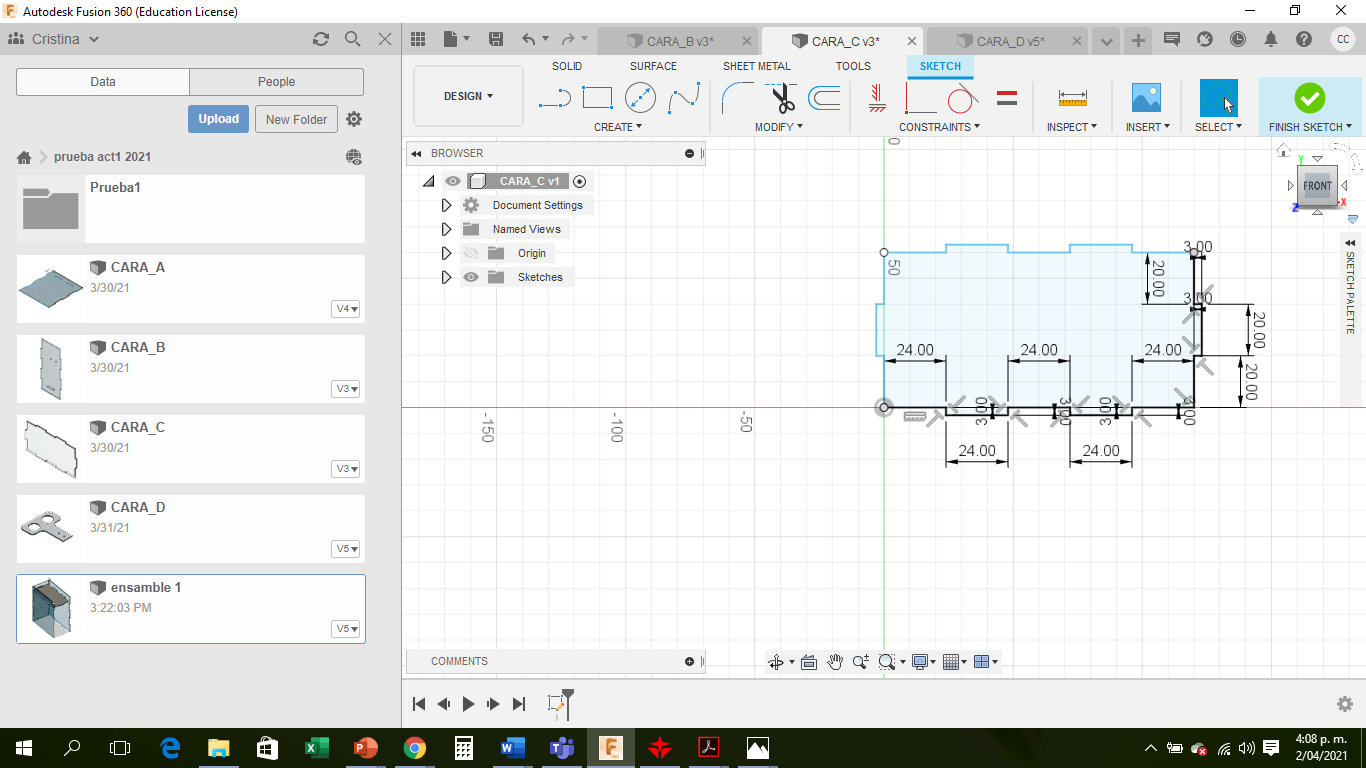The width and height of the screenshot is (1366, 768).
Task: Click the Upload button
Action: tap(218, 119)
